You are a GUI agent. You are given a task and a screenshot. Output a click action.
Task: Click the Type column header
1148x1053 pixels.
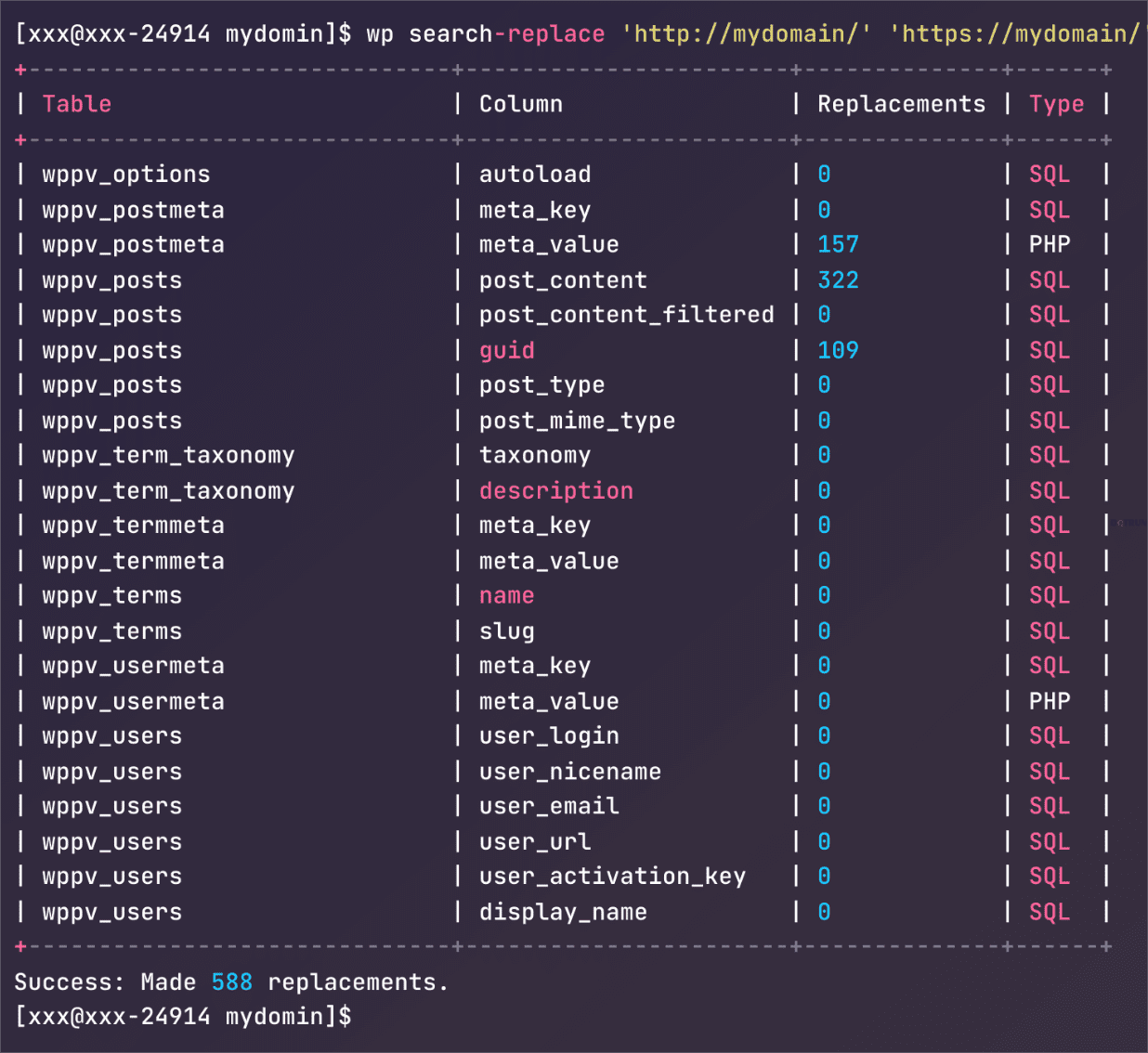[1056, 104]
